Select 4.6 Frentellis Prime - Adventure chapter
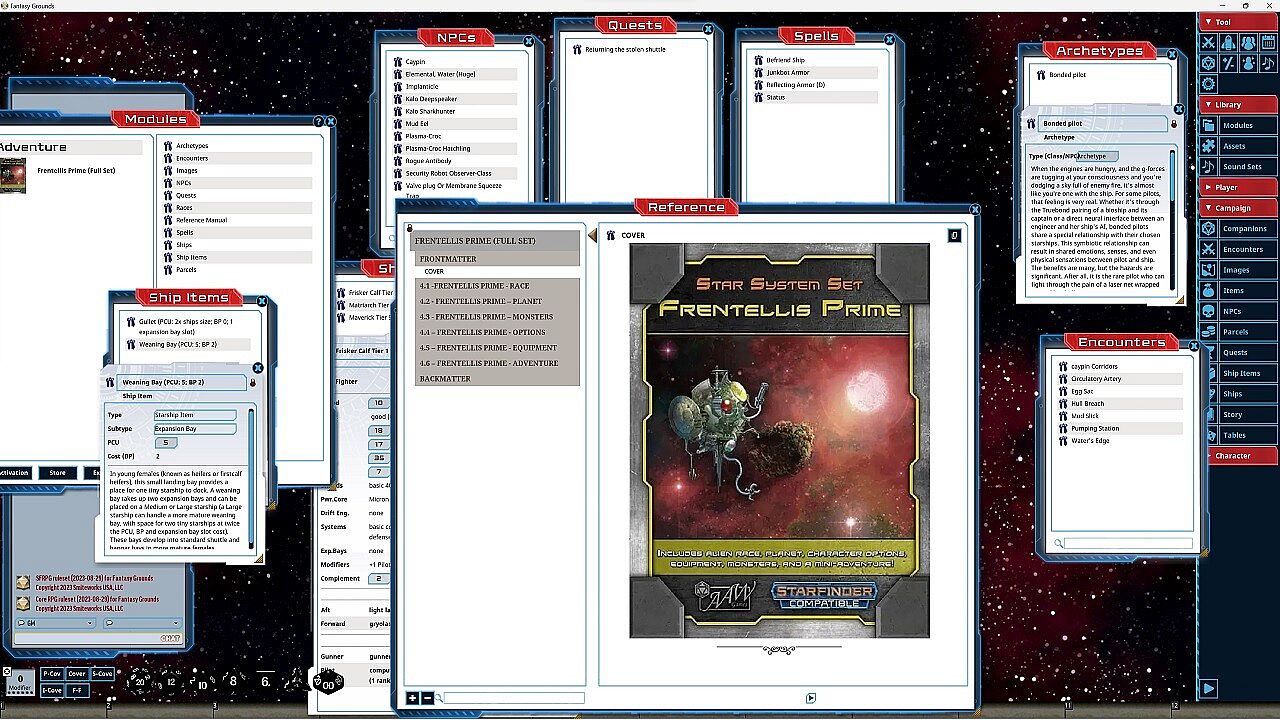The height and width of the screenshot is (720, 1280). (497, 363)
